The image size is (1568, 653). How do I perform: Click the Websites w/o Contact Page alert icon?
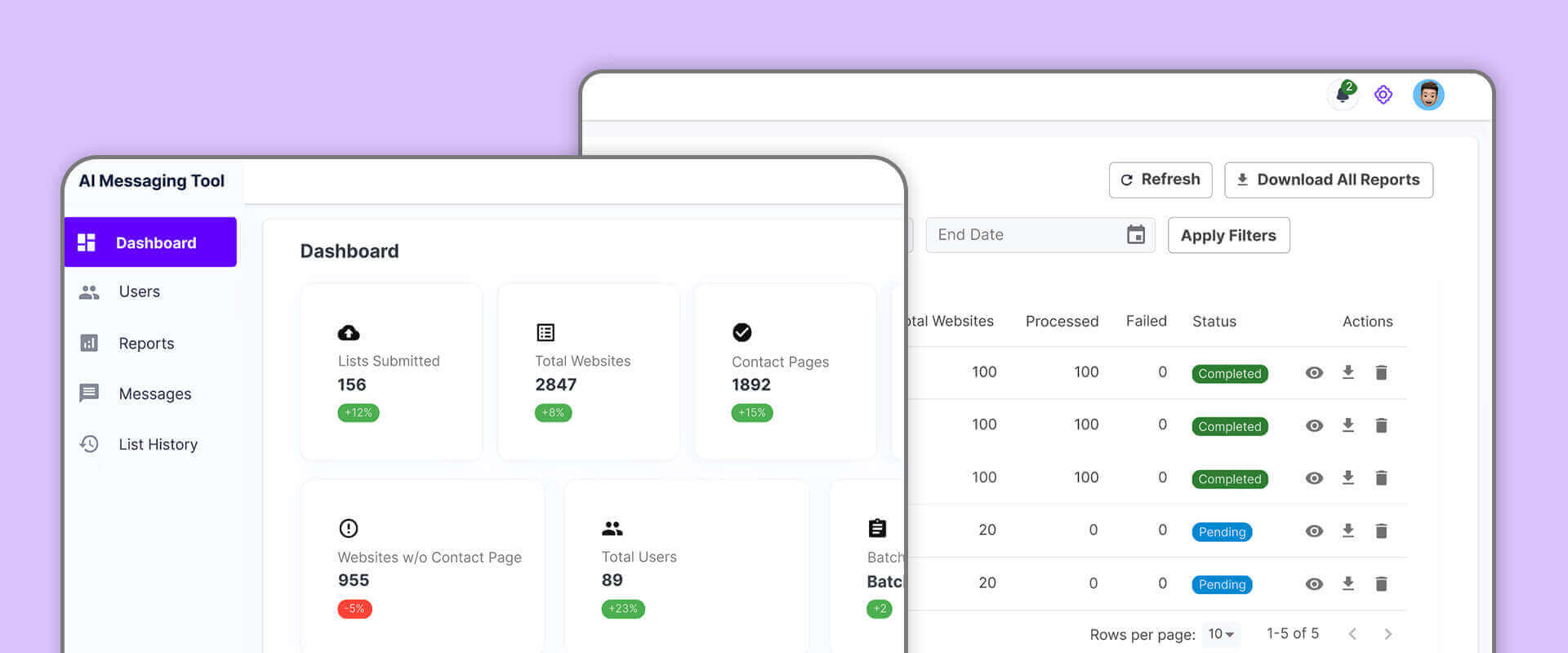349,528
